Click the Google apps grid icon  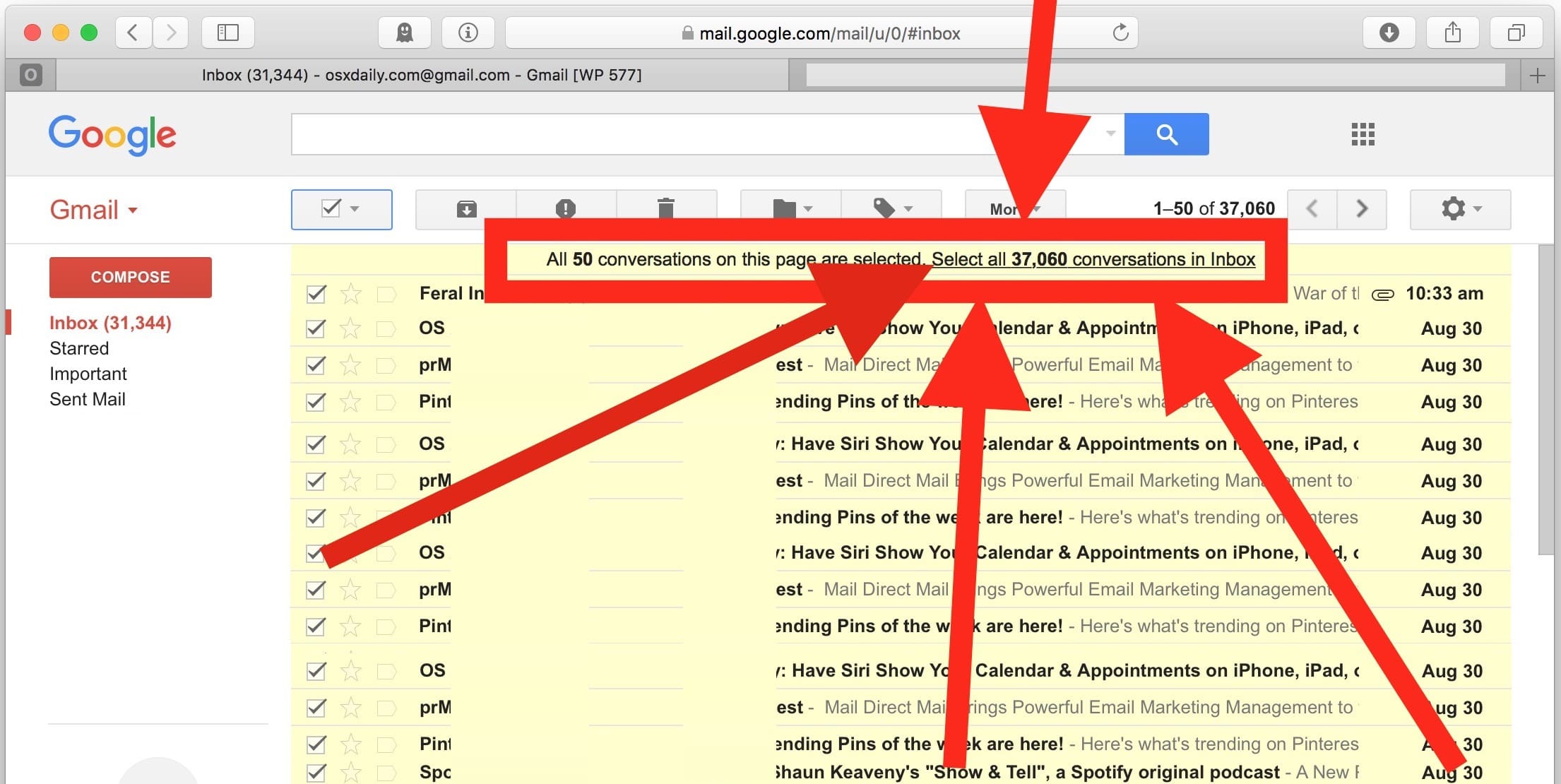click(1363, 134)
